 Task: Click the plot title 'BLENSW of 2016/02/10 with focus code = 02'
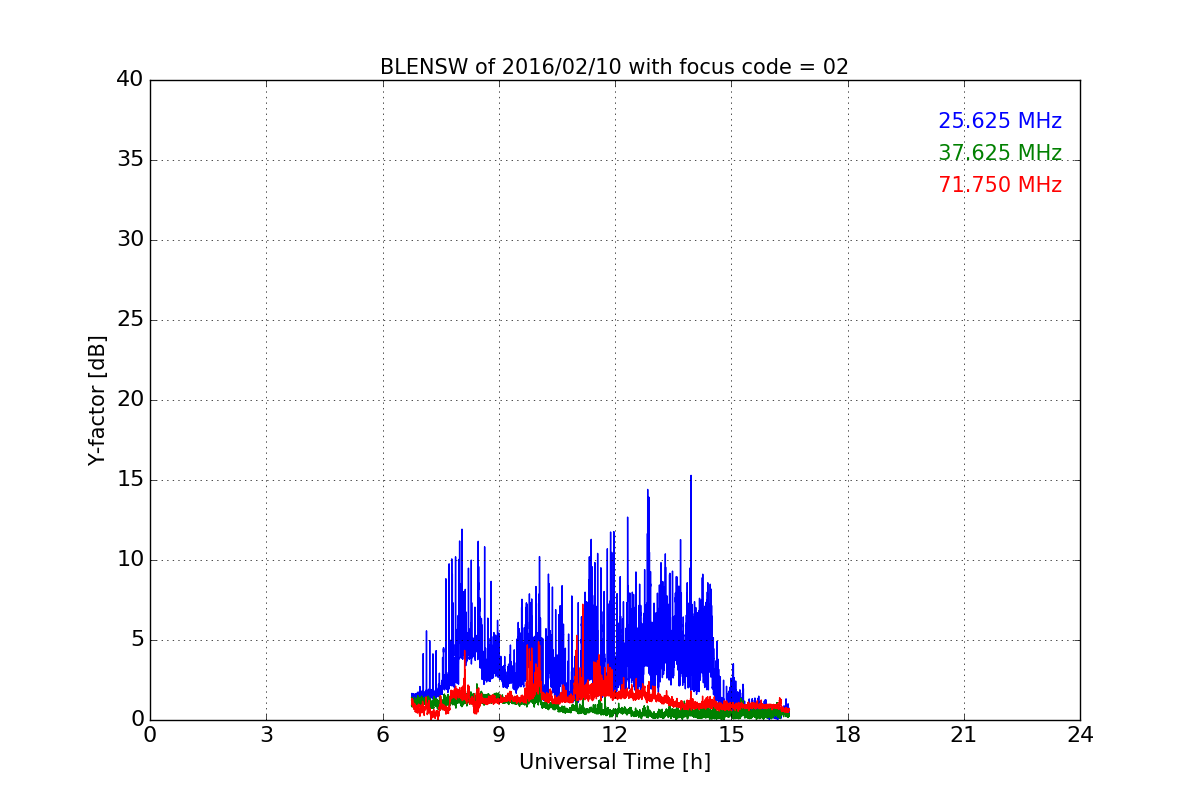coord(614,67)
